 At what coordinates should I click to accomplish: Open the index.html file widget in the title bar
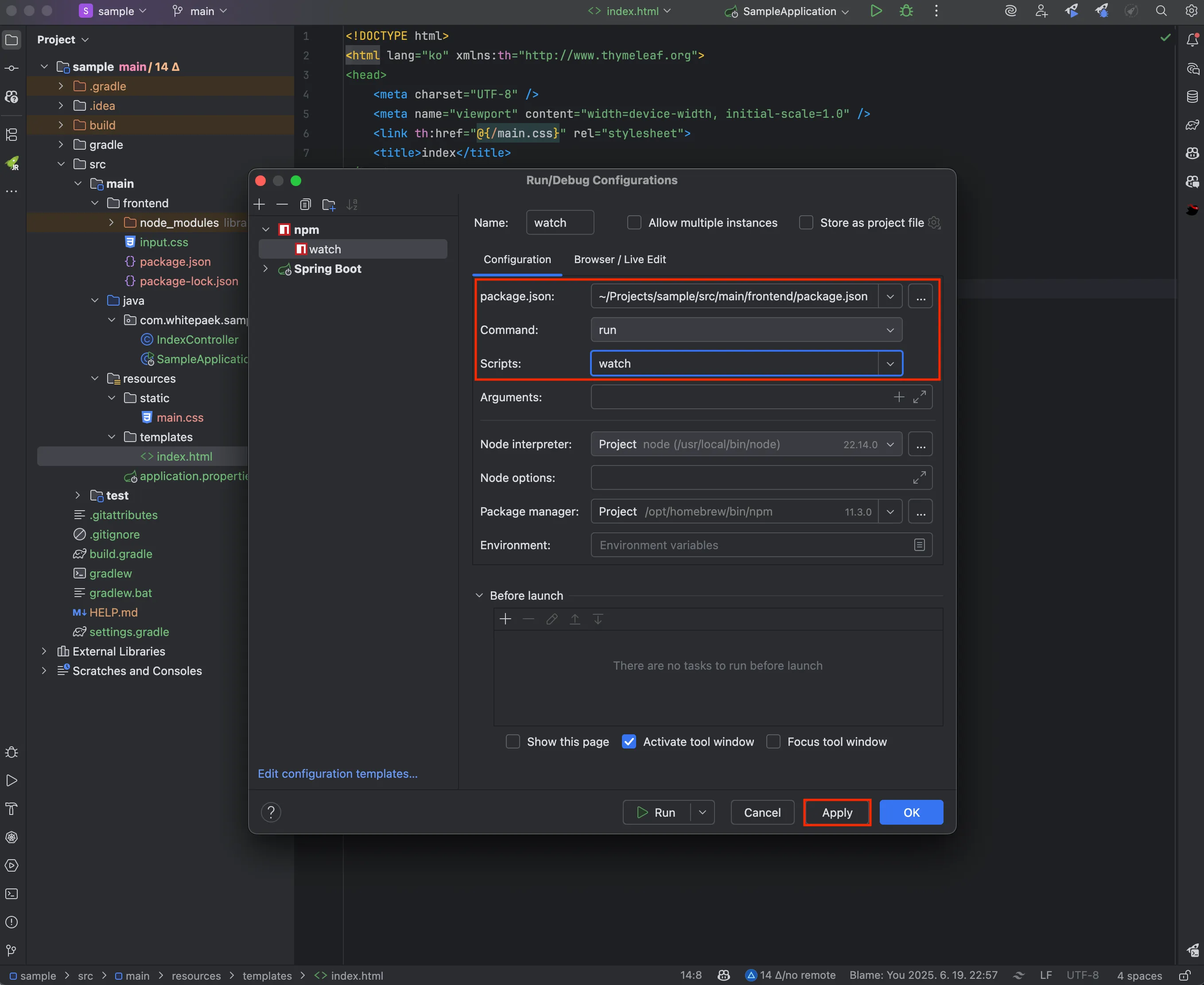(630, 11)
